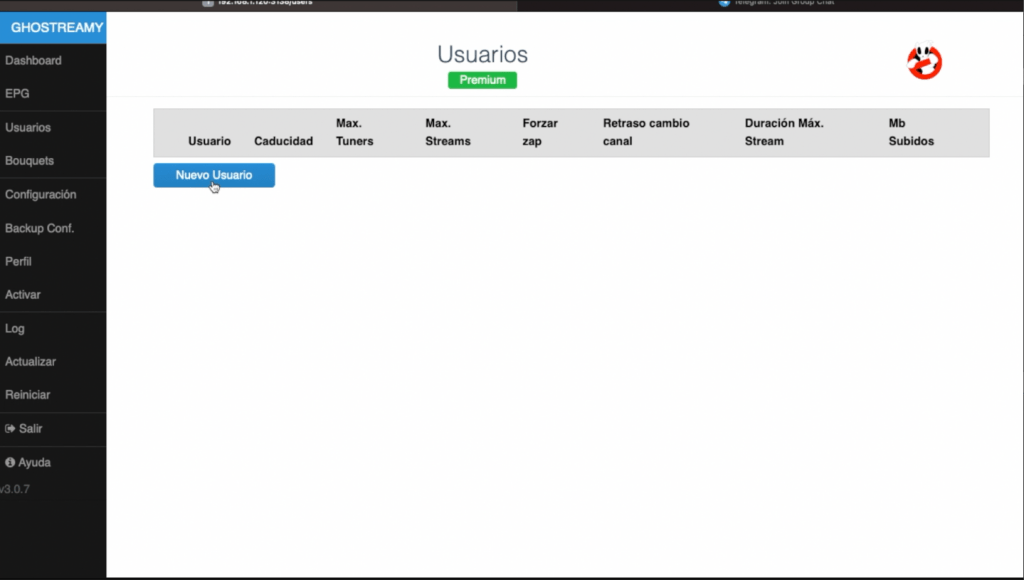This screenshot has height=580, width=1024.
Task: Click the GHOSTREAMY brand header
Action: pos(56,28)
